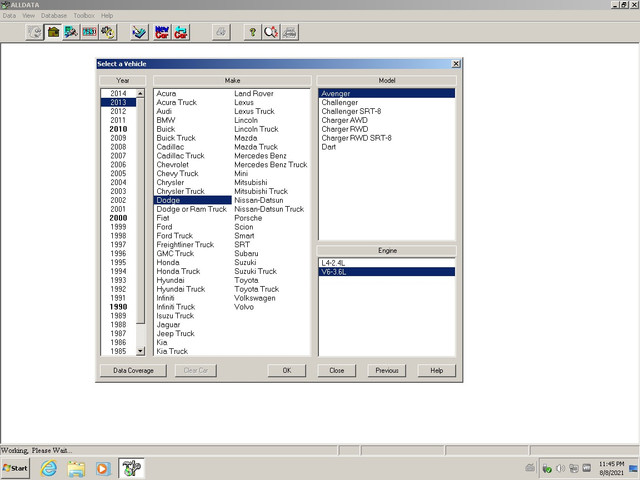This screenshot has width=640, height=480.
Task: Click the gears and clock toolbar icon
Action: click(108, 32)
